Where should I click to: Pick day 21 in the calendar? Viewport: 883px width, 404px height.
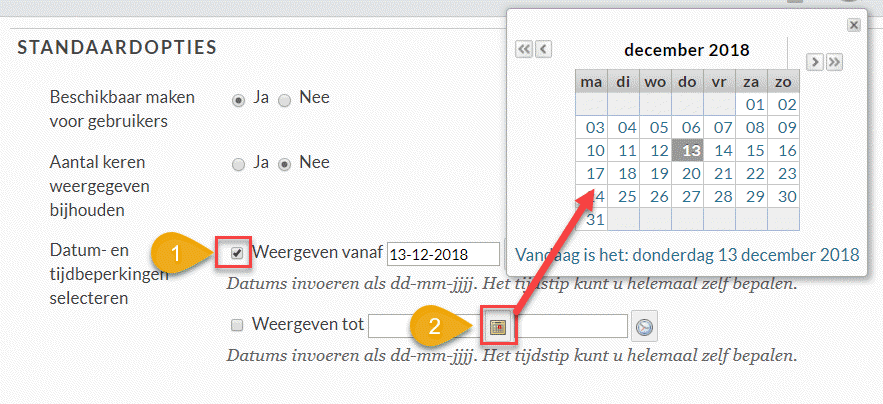[719, 174]
